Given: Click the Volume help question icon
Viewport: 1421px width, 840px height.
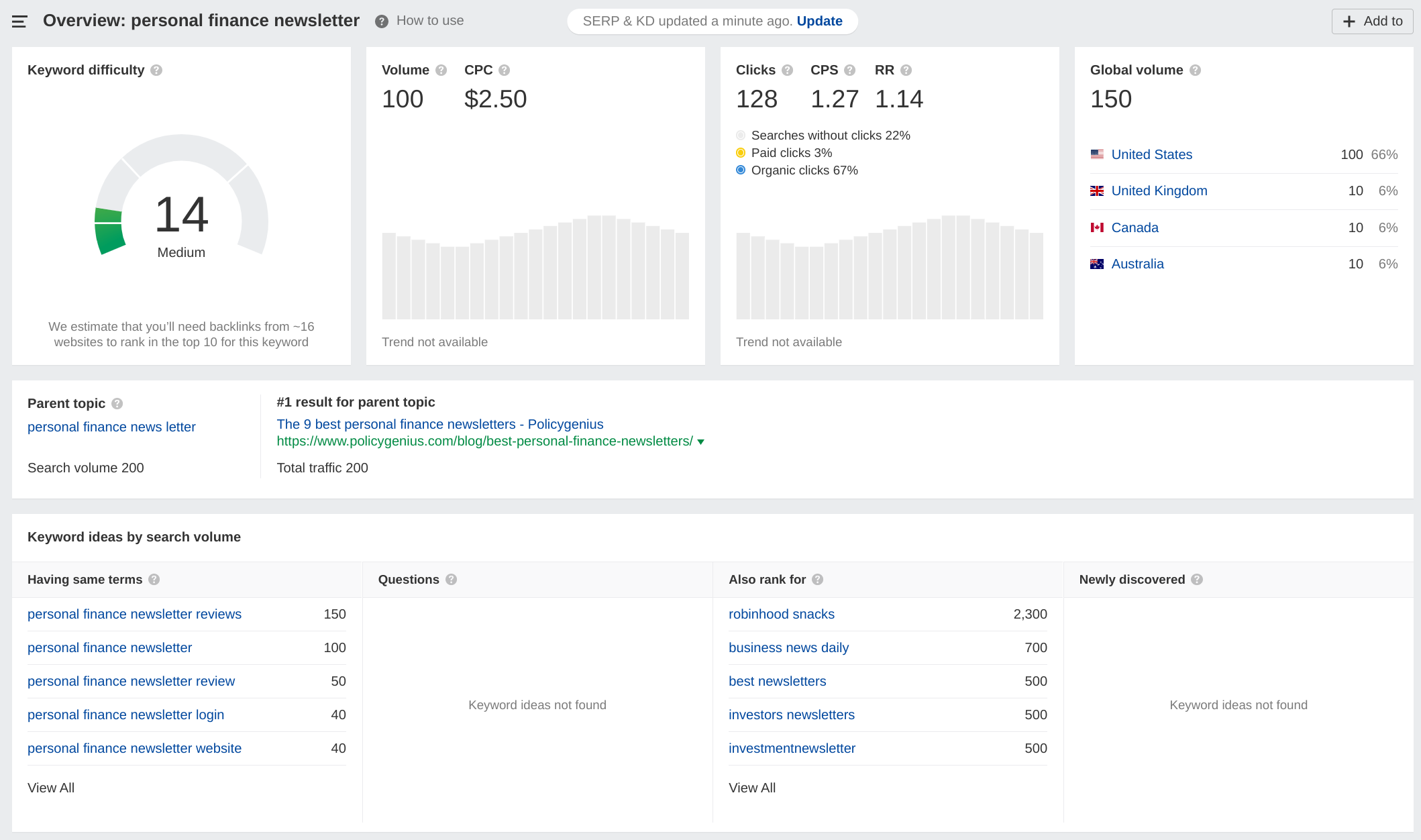Looking at the screenshot, I should pos(441,70).
